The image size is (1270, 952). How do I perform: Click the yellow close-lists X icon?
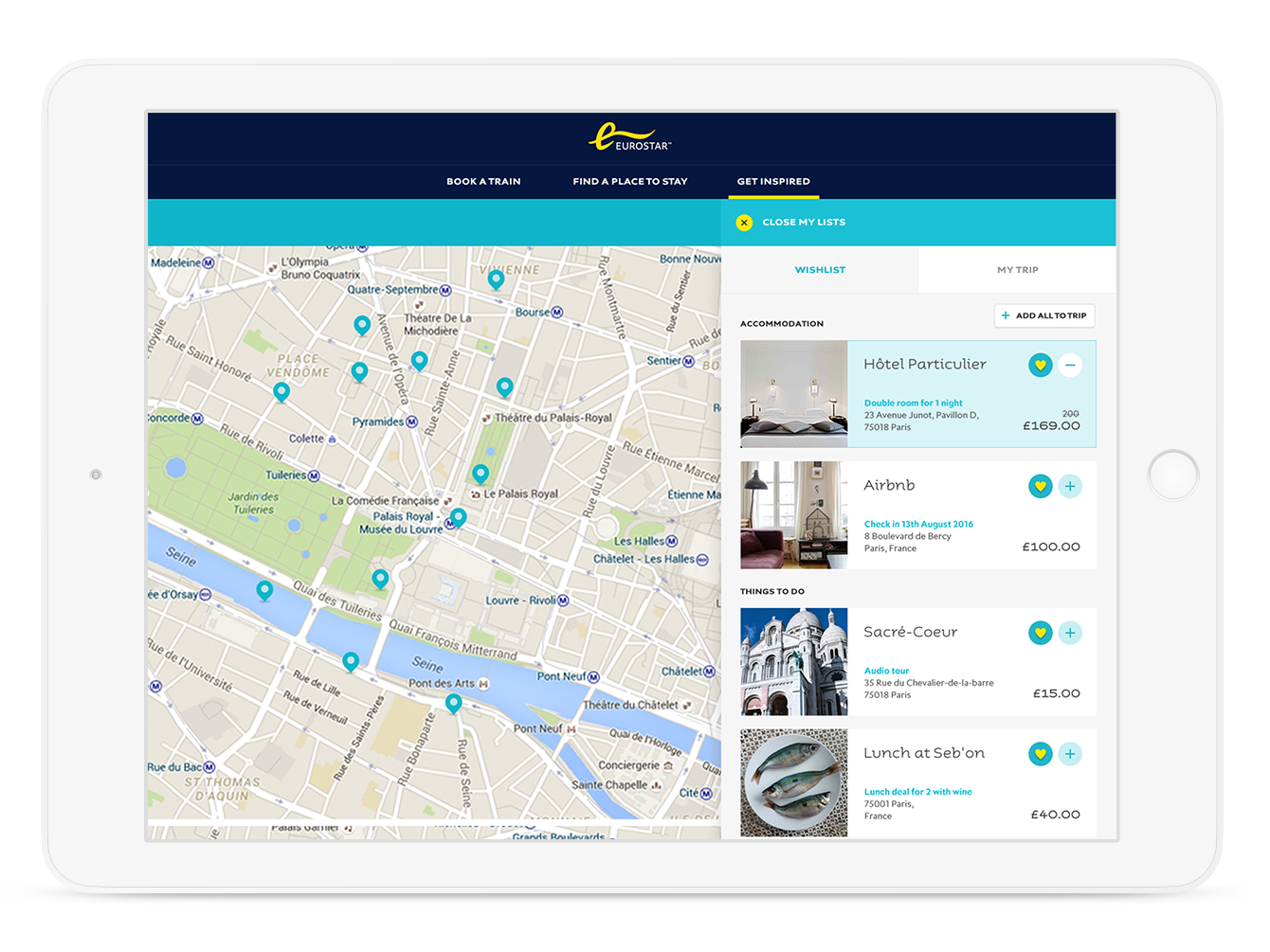point(744,223)
